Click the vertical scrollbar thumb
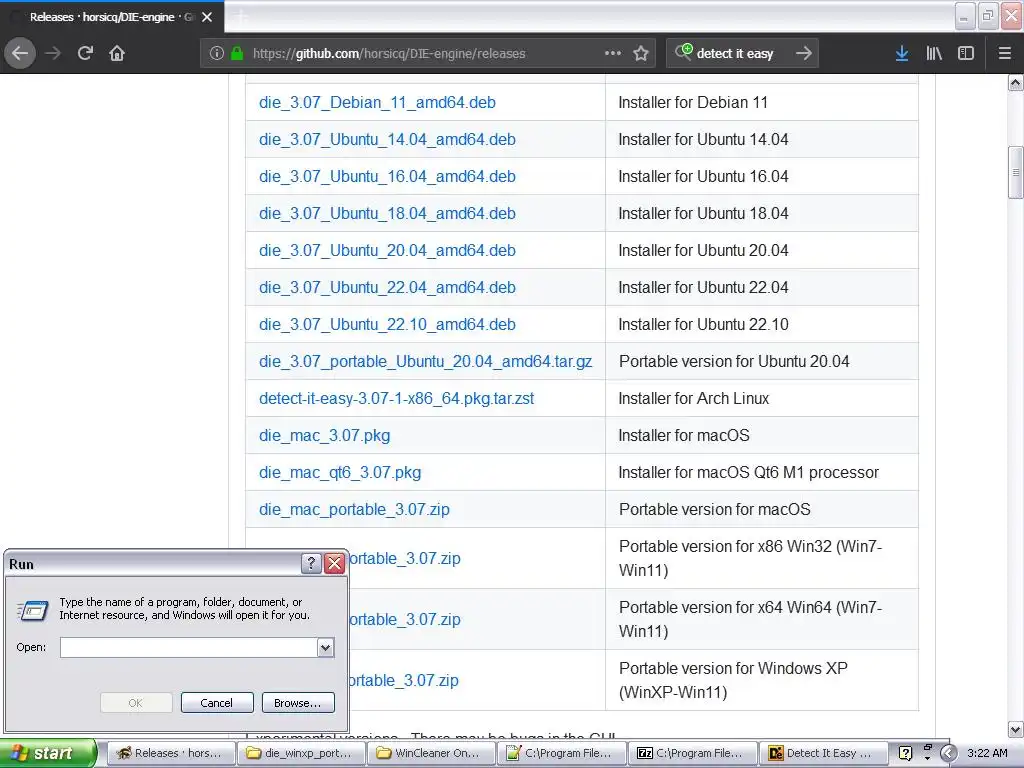Screen dimensions: 1024x768 [x=1016, y=172]
